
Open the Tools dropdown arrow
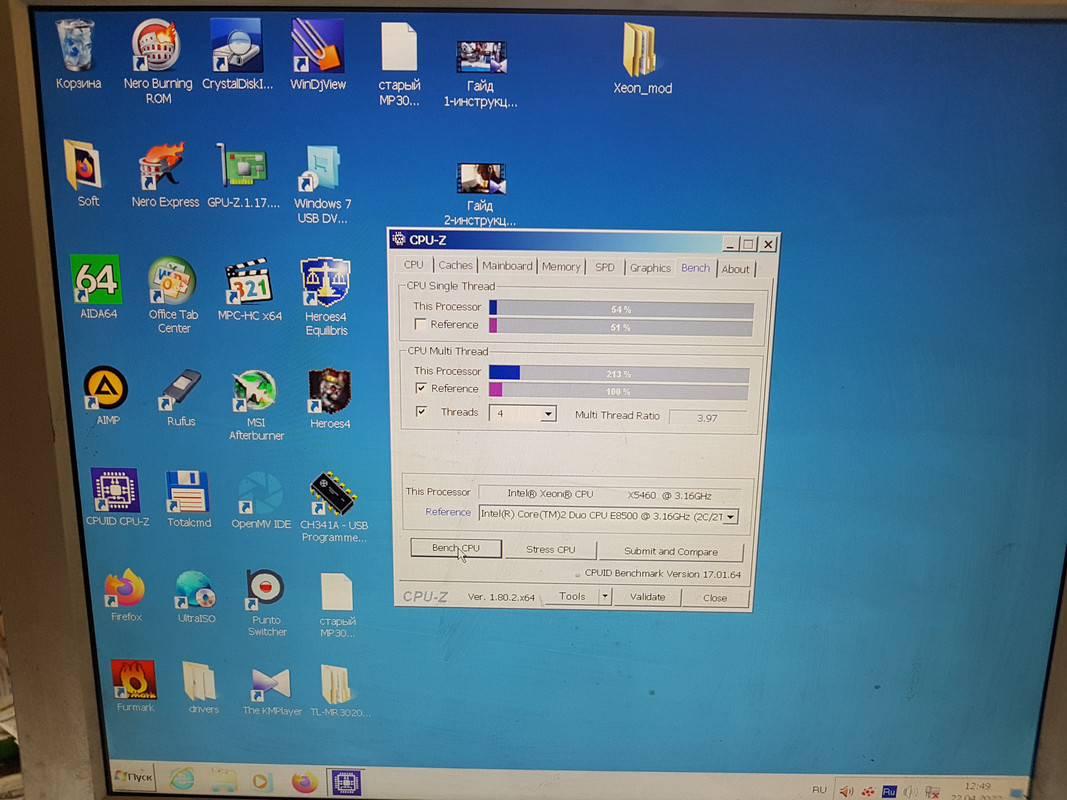pyautogui.click(x=604, y=597)
